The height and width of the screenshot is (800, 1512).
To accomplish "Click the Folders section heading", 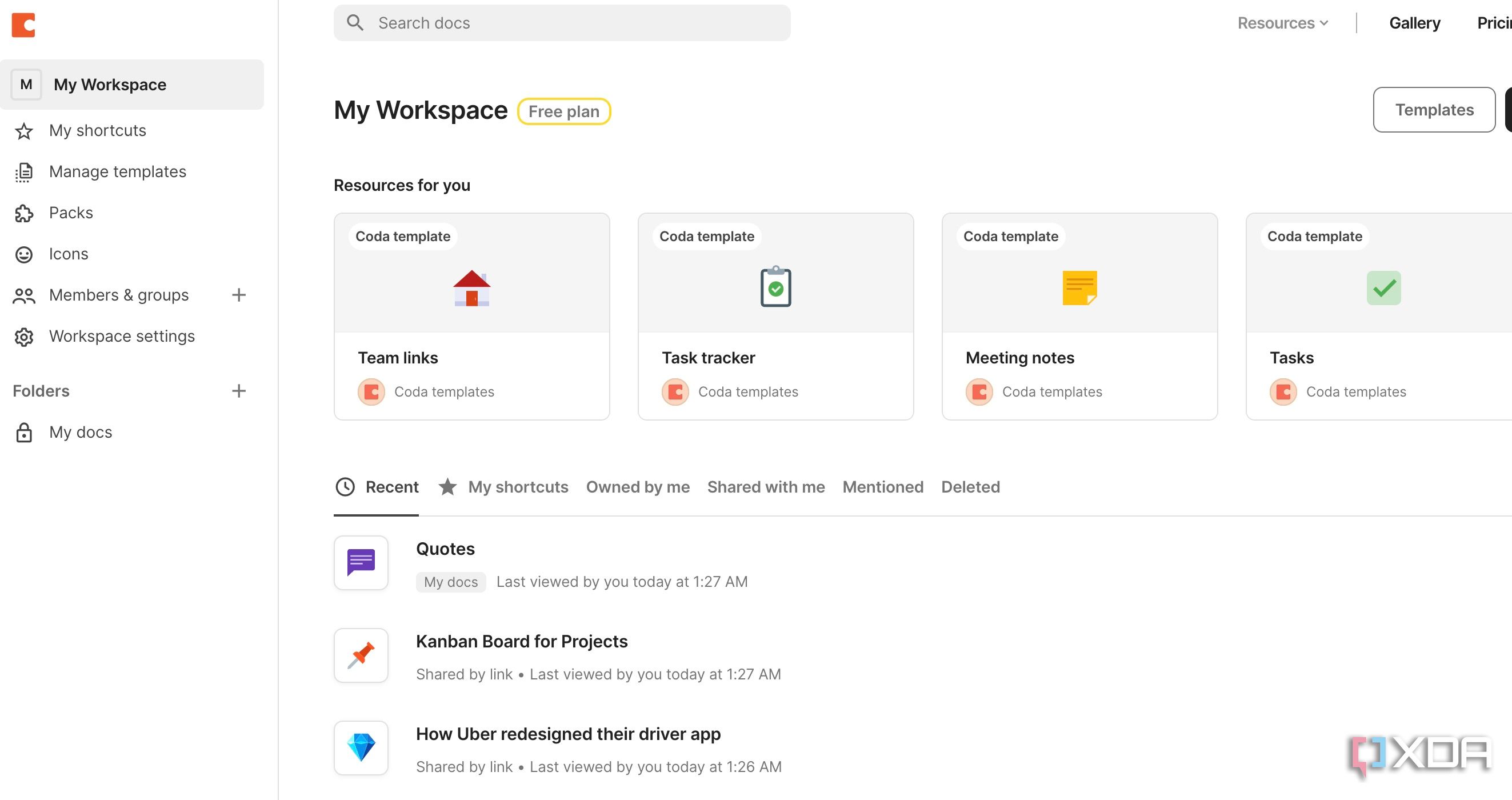I will click(x=41, y=391).
